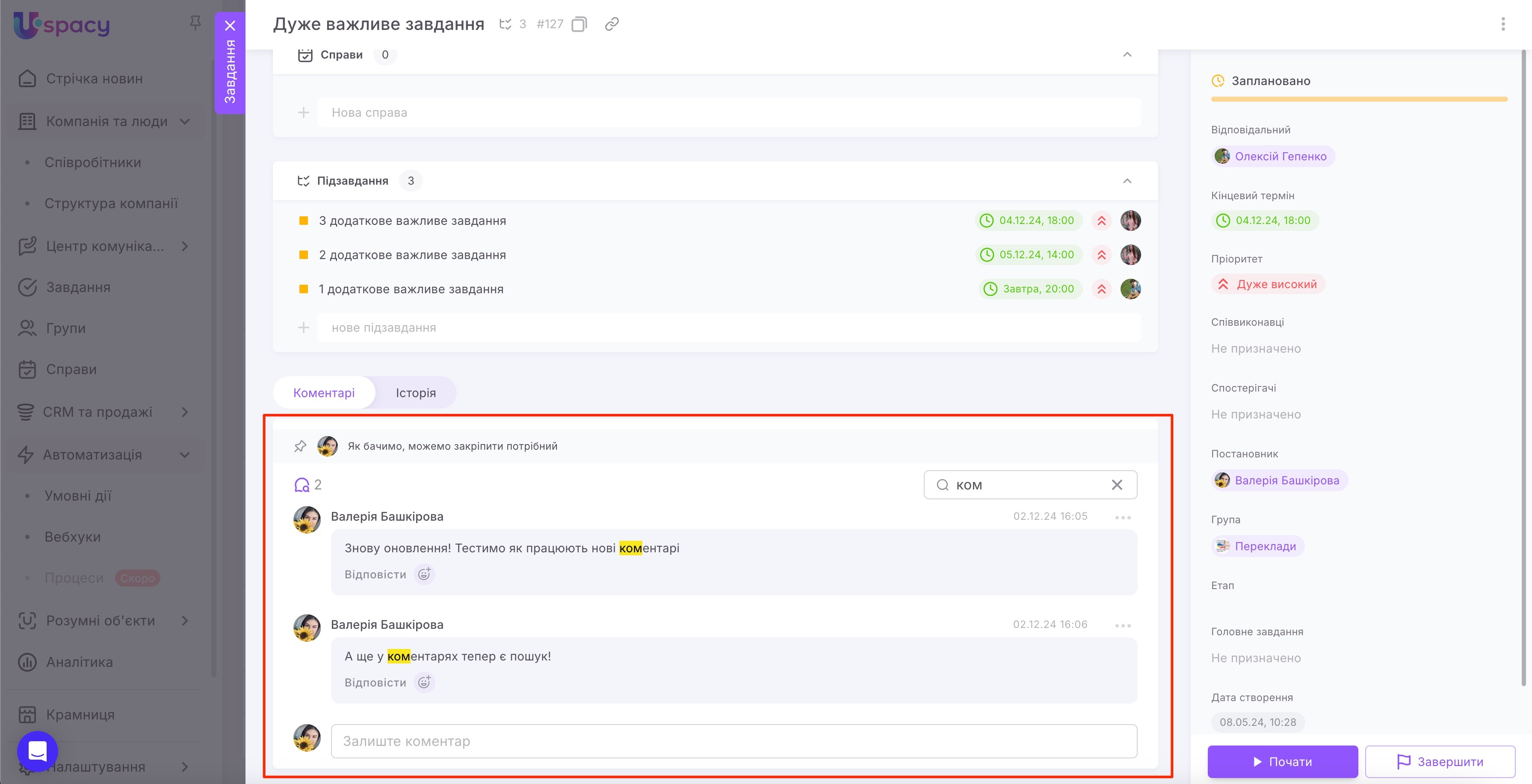The width and height of the screenshot is (1532, 784).
Task: Copy task link via chain icon
Action: coord(611,24)
